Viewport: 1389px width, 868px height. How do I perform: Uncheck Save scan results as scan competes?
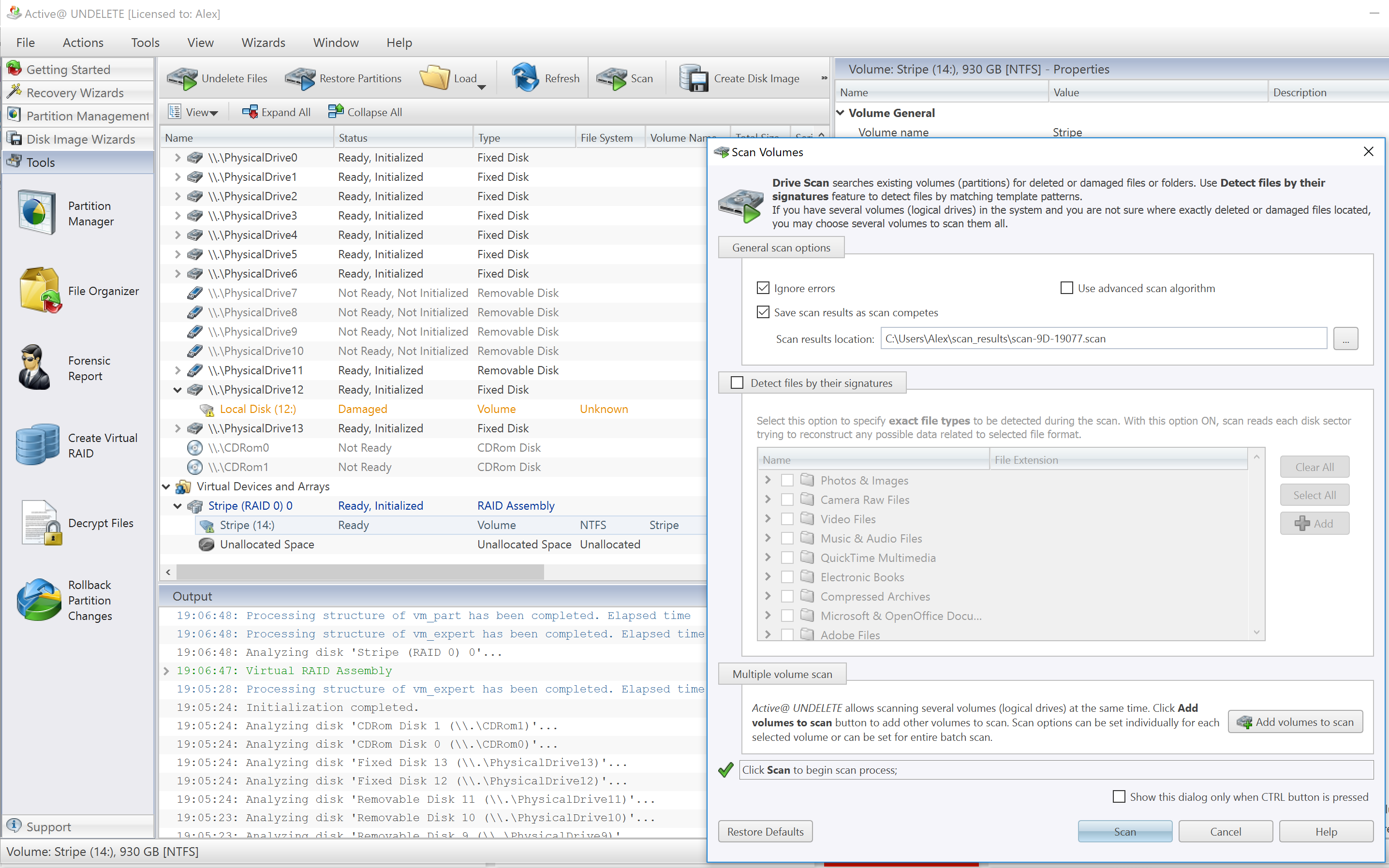click(763, 312)
